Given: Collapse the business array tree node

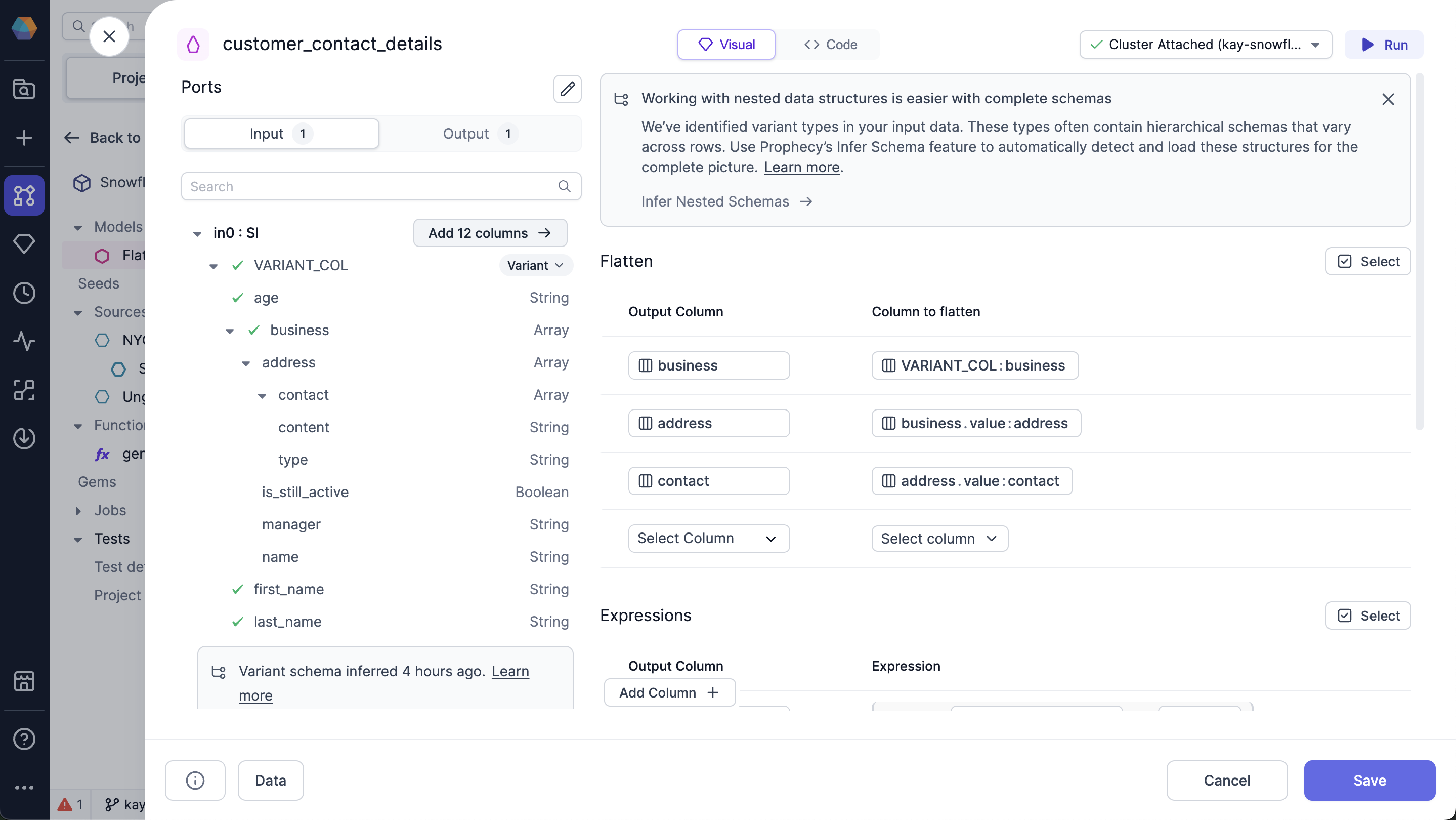Looking at the screenshot, I should coord(230,331).
